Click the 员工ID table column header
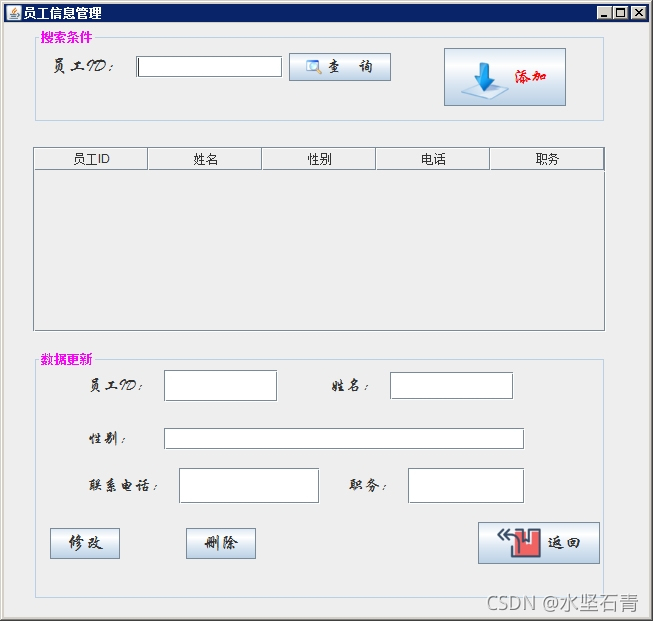This screenshot has width=653, height=621. pos(91,159)
